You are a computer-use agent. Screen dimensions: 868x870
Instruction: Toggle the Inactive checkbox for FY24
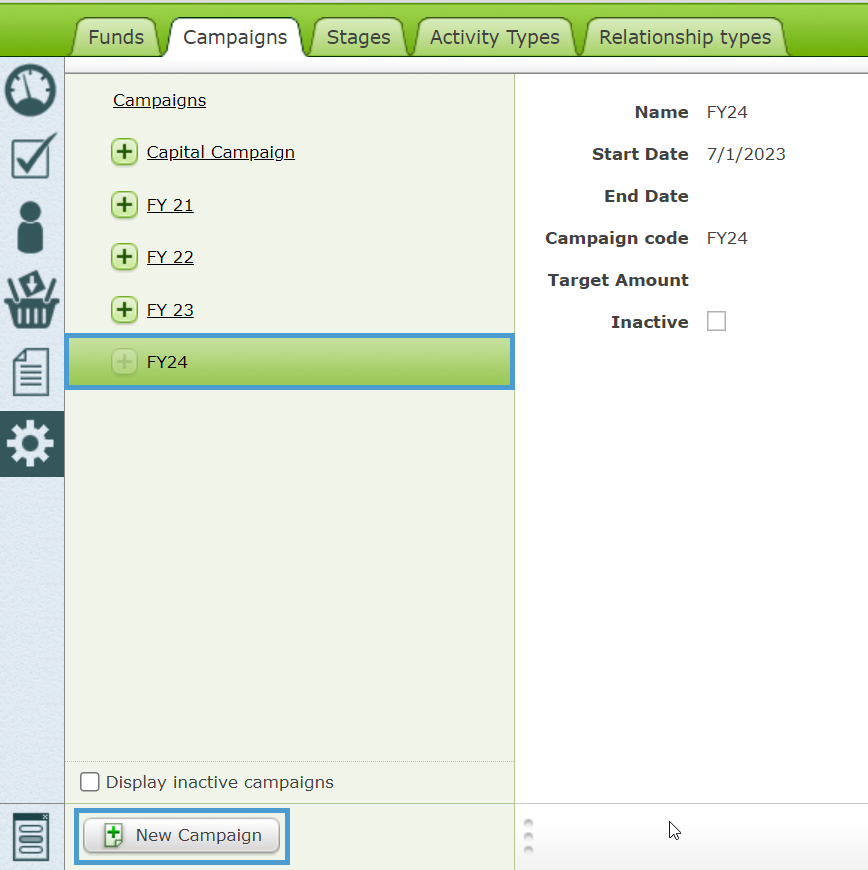click(x=716, y=321)
